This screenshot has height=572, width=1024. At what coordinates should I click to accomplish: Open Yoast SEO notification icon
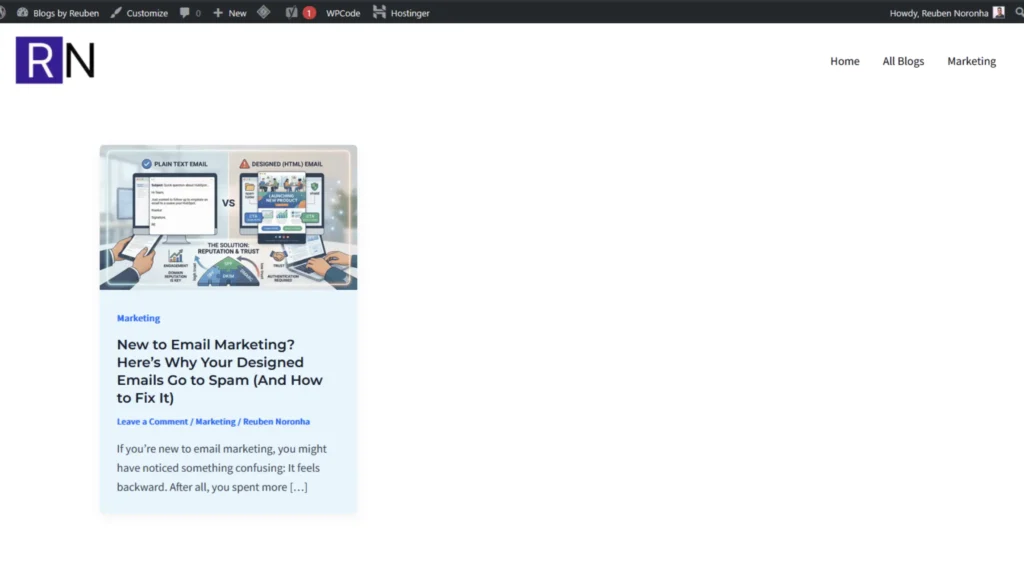pyautogui.click(x=300, y=12)
